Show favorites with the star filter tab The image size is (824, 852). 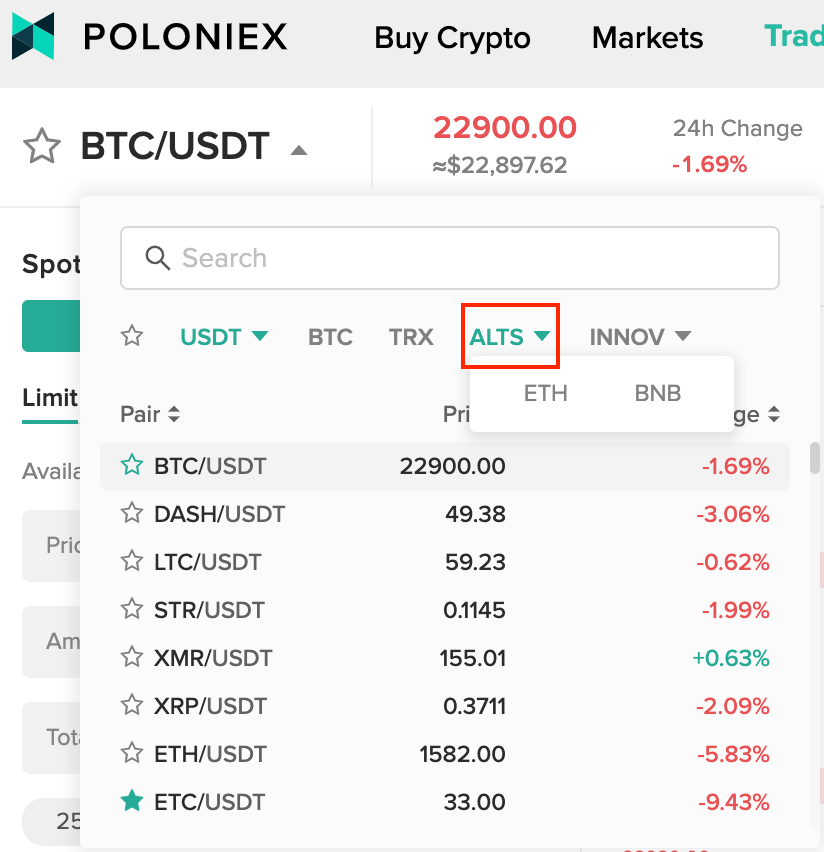132,336
